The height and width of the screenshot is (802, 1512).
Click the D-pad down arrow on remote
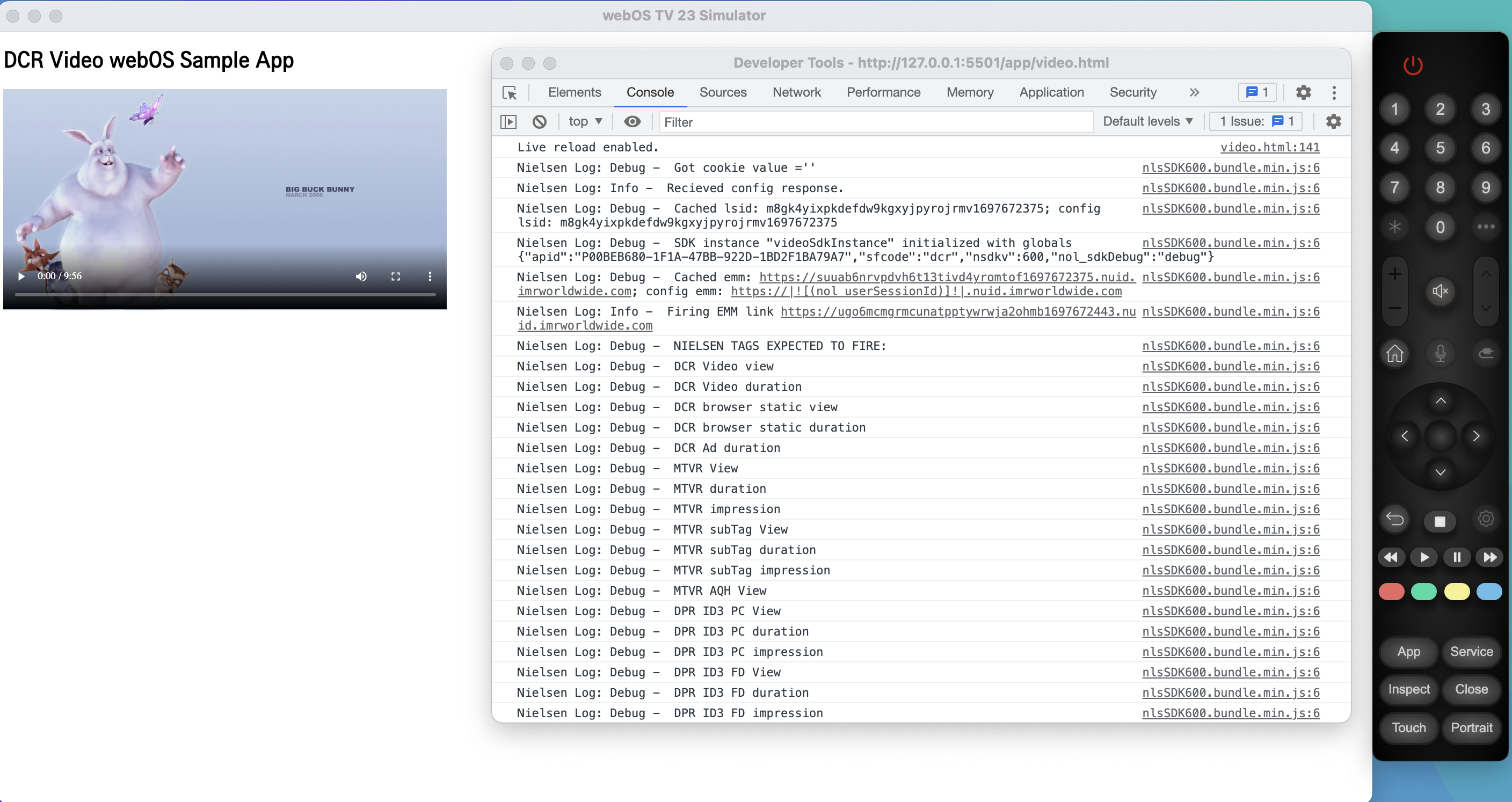(x=1441, y=472)
